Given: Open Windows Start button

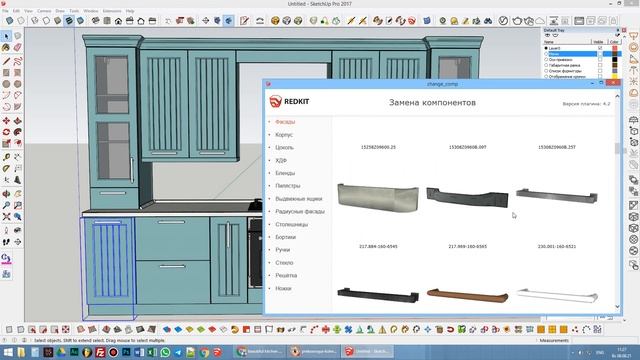Looking at the screenshot, I should tap(7, 352).
